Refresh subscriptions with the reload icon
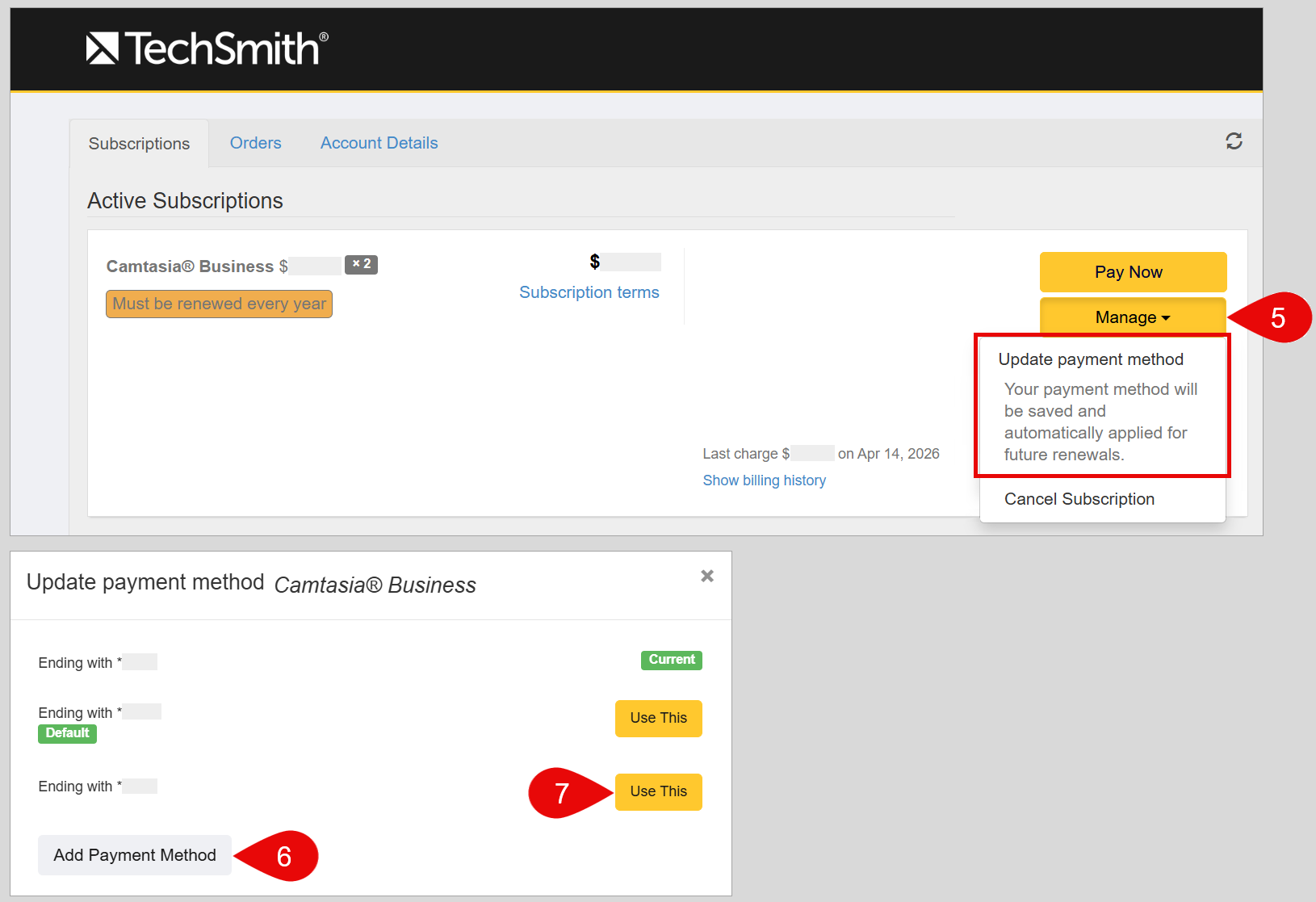 coord(1234,141)
